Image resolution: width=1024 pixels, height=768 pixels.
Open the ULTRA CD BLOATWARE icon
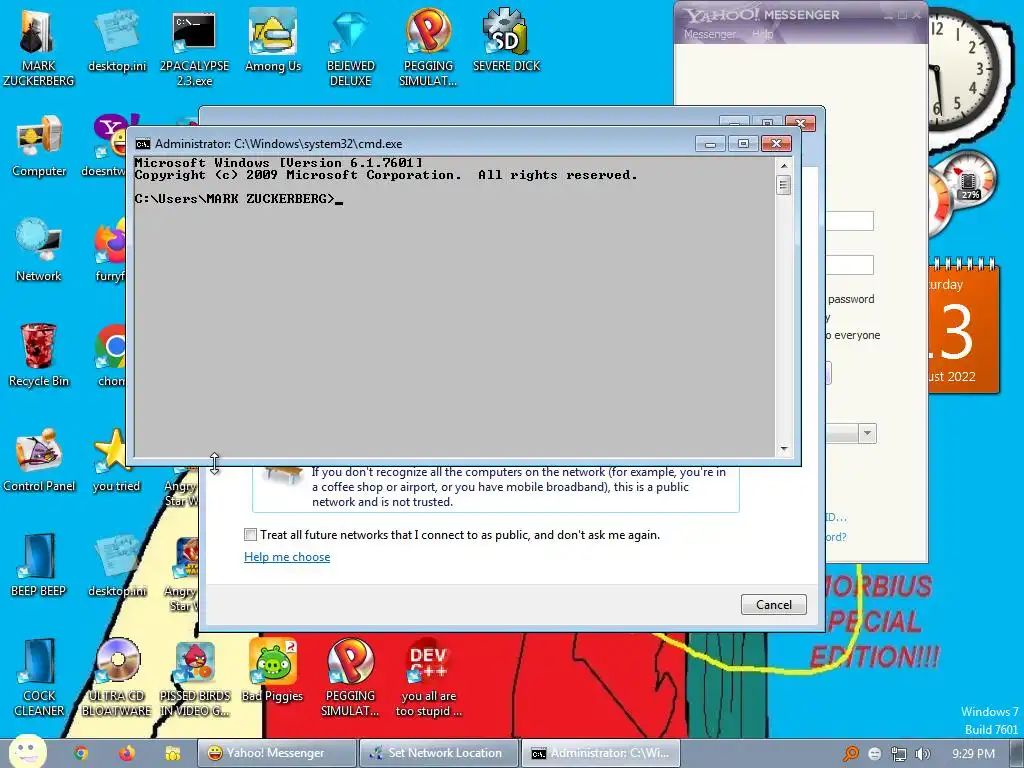point(117,677)
